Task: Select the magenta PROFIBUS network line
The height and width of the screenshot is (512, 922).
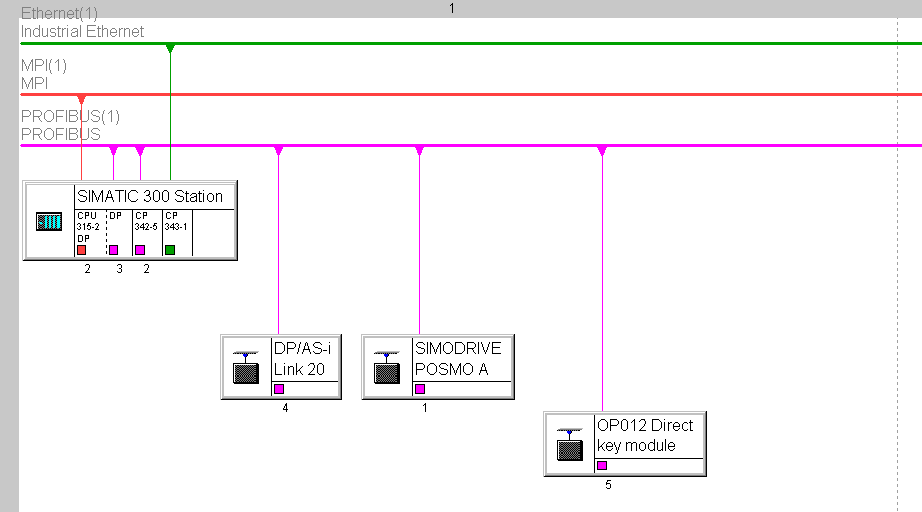Action: [470, 145]
